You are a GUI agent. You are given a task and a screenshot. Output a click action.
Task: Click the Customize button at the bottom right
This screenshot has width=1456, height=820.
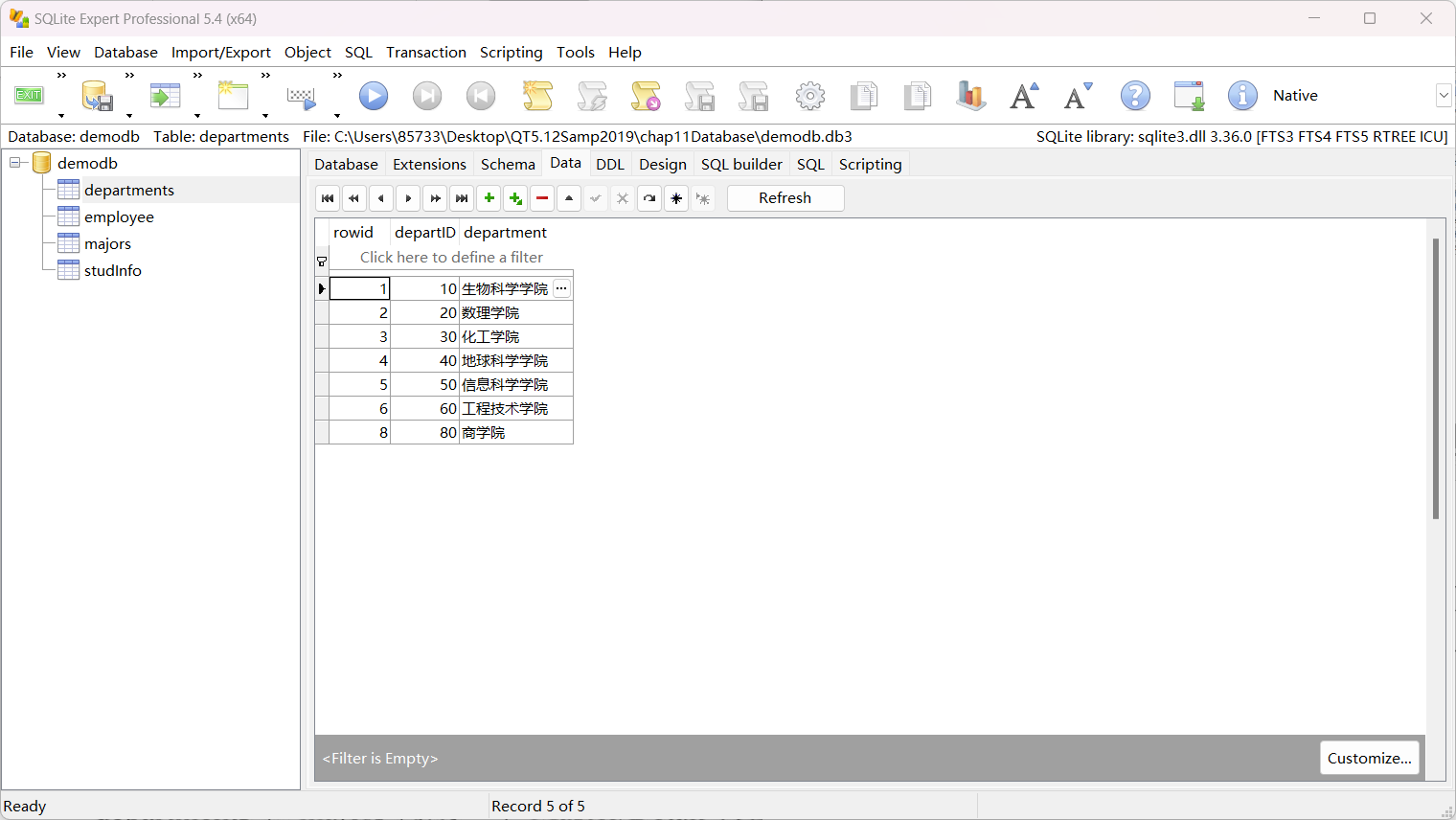click(x=1370, y=758)
